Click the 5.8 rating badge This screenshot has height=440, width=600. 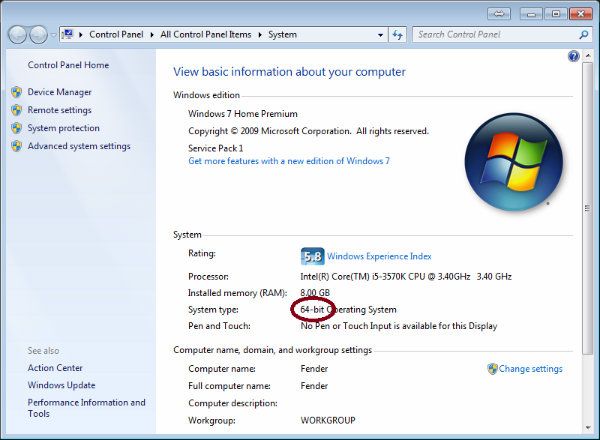312,256
